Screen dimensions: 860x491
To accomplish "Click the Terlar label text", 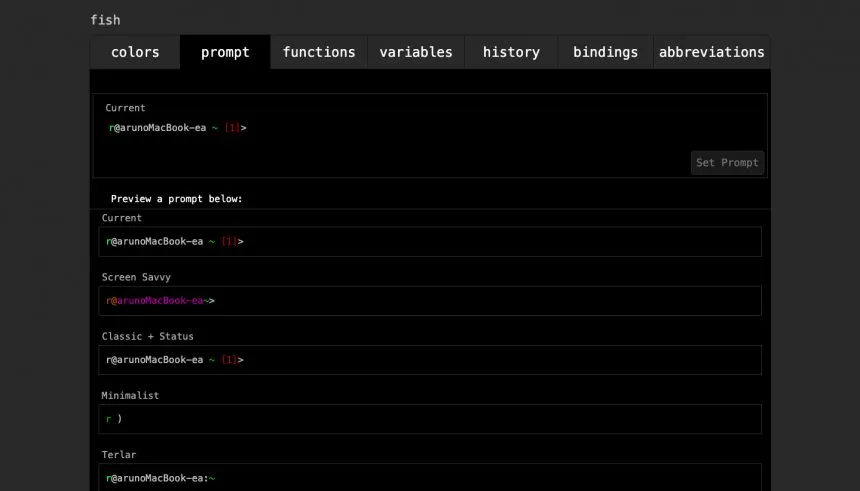I will pyautogui.click(x=118, y=455).
